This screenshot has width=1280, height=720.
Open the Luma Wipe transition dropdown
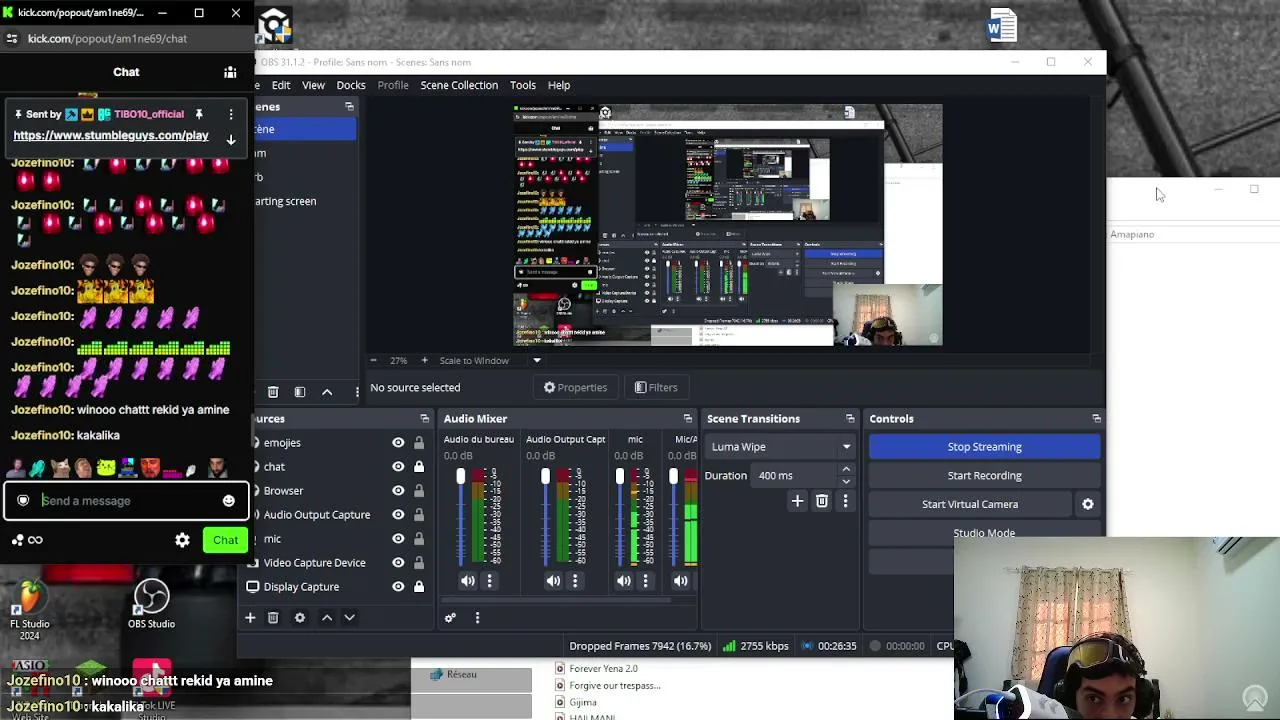(780, 447)
